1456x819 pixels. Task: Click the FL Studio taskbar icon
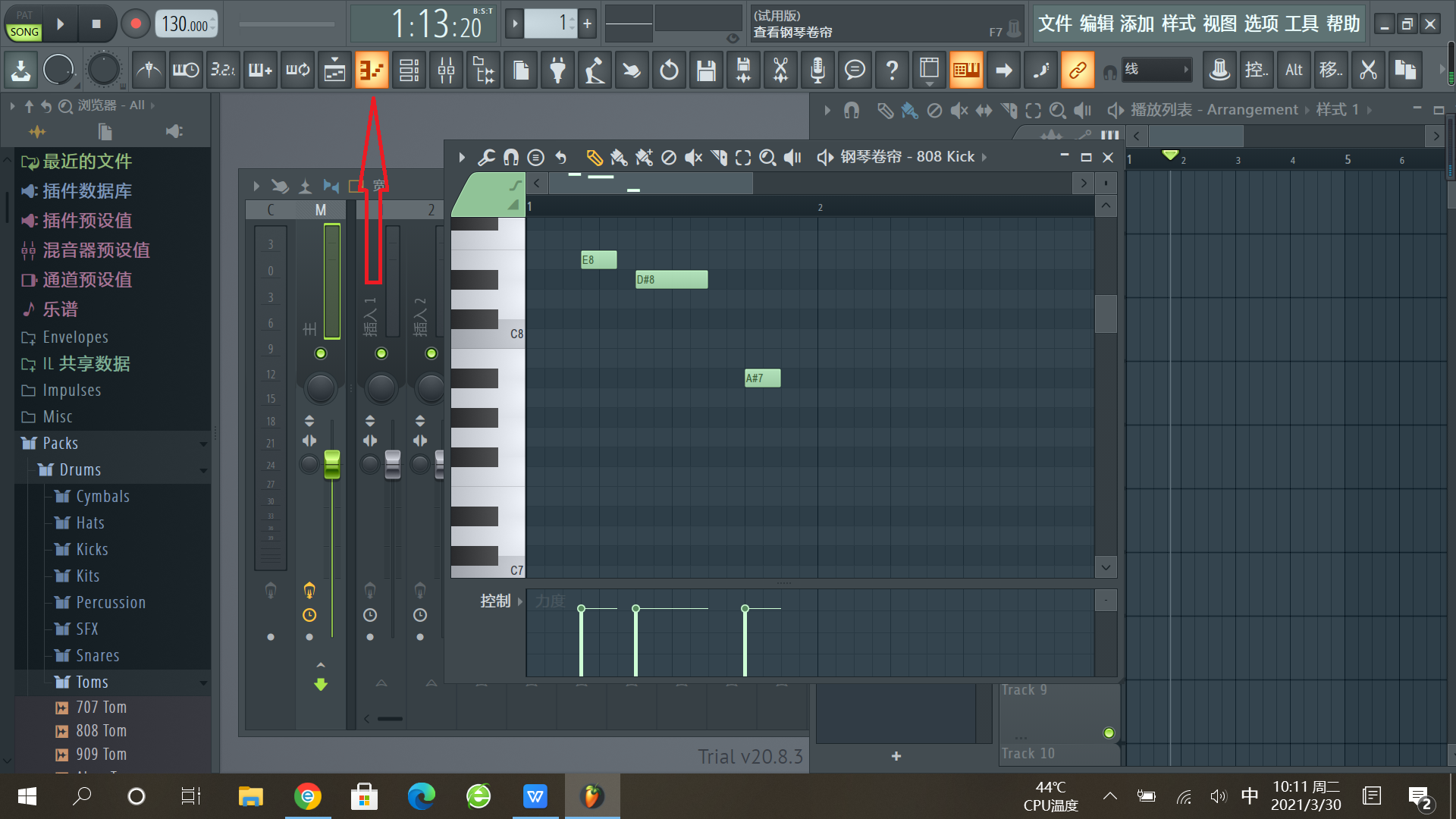tap(592, 796)
